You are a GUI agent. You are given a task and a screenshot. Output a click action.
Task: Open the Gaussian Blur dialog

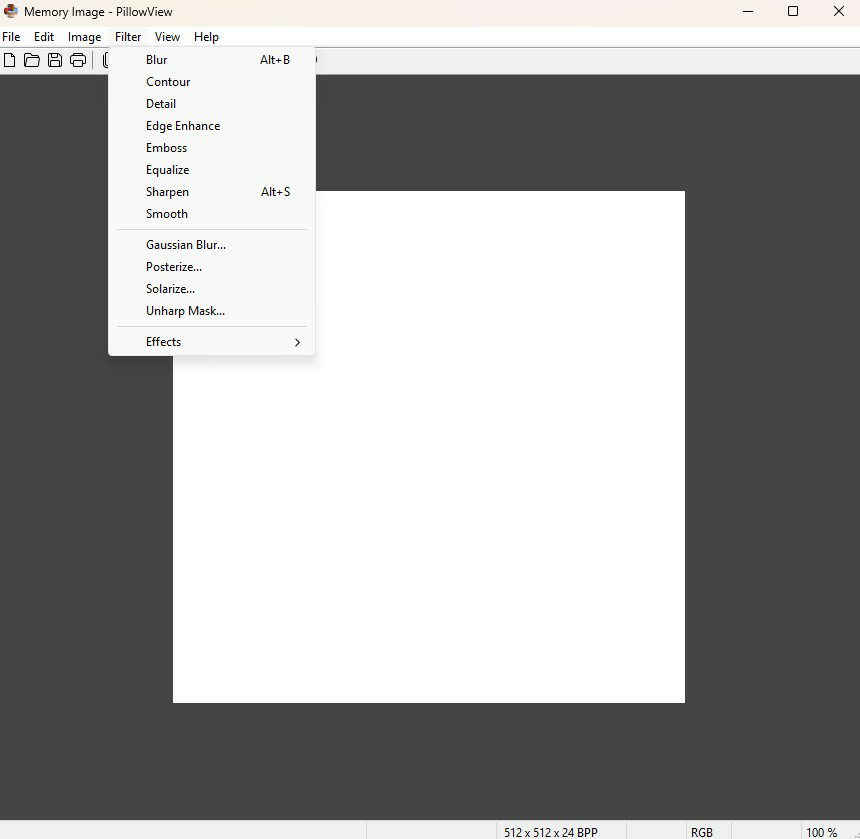point(186,245)
